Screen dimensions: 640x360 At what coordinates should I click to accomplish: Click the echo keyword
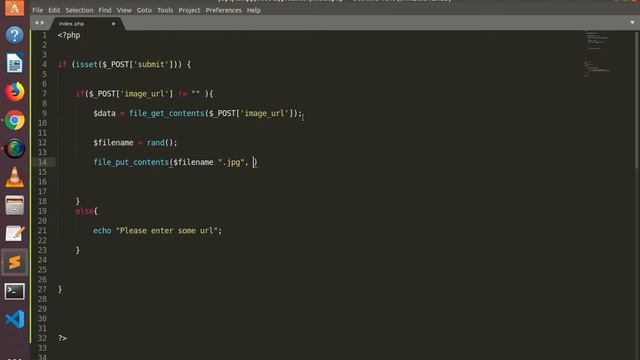click(x=102, y=231)
